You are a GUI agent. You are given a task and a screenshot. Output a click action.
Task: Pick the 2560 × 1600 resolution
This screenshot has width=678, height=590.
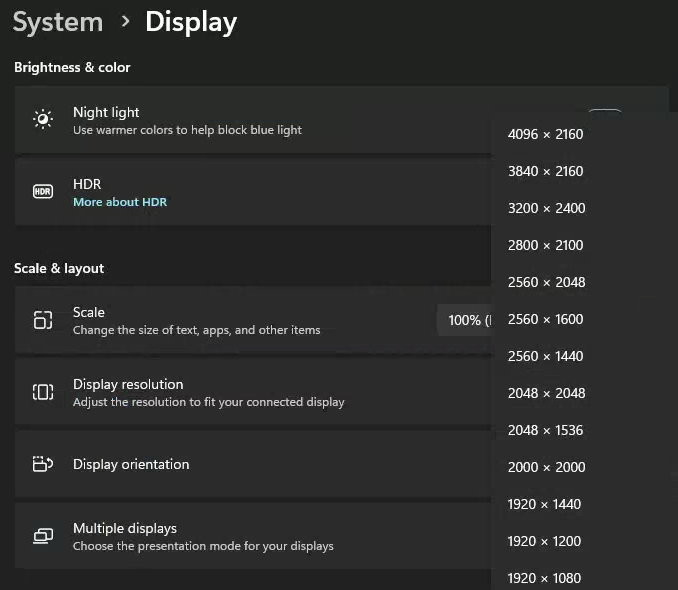click(545, 319)
